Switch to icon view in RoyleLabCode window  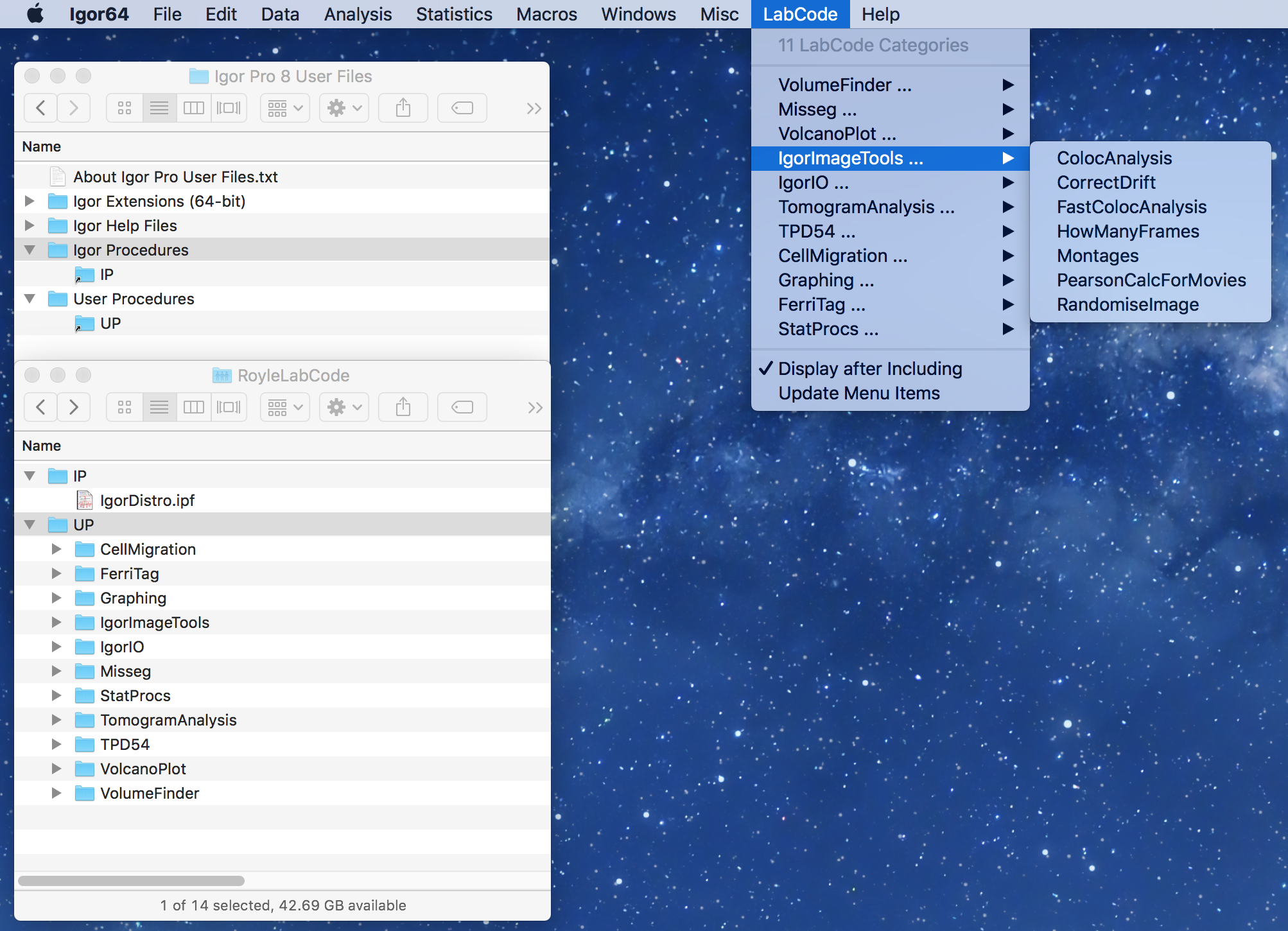click(x=125, y=407)
